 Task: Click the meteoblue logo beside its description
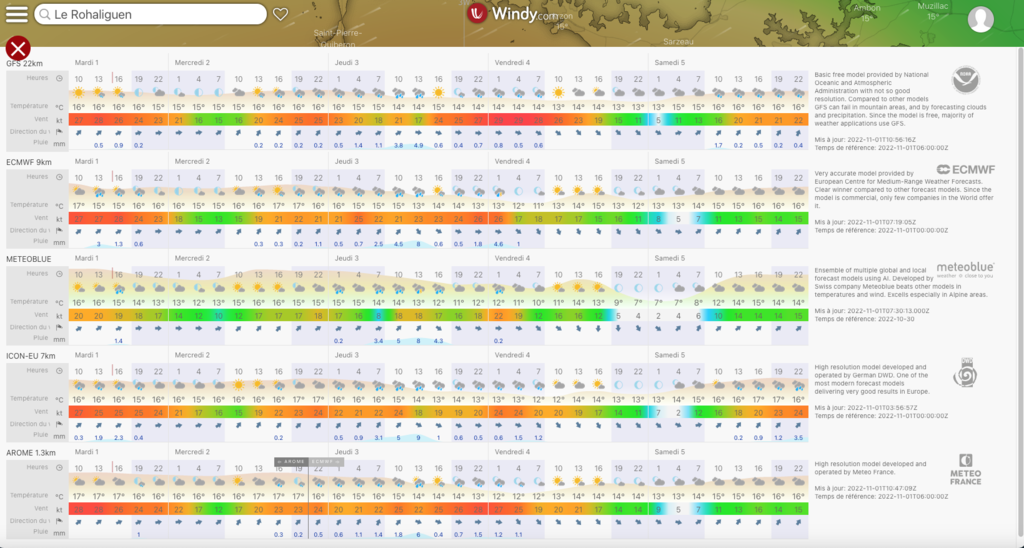pos(965,269)
